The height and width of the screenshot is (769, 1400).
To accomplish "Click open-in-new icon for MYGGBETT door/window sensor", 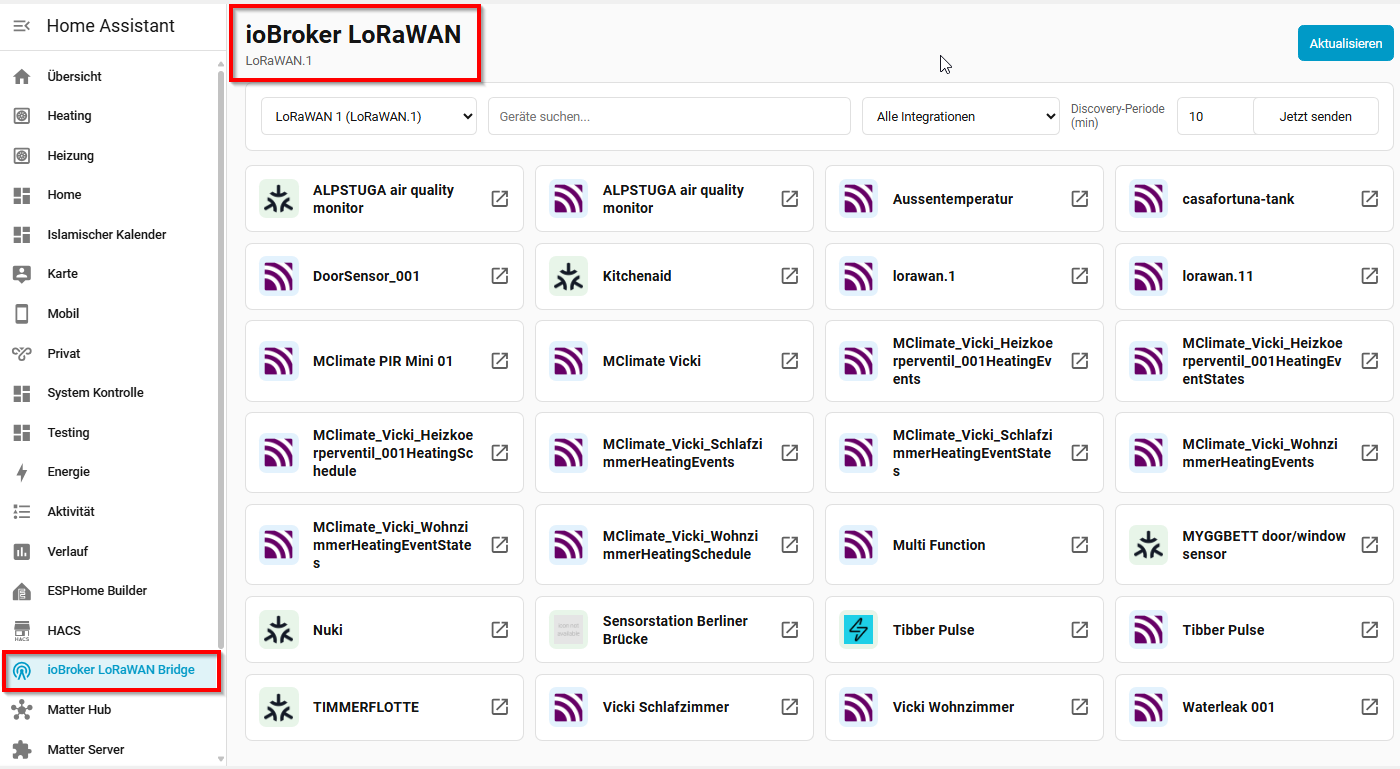I will [x=1370, y=545].
